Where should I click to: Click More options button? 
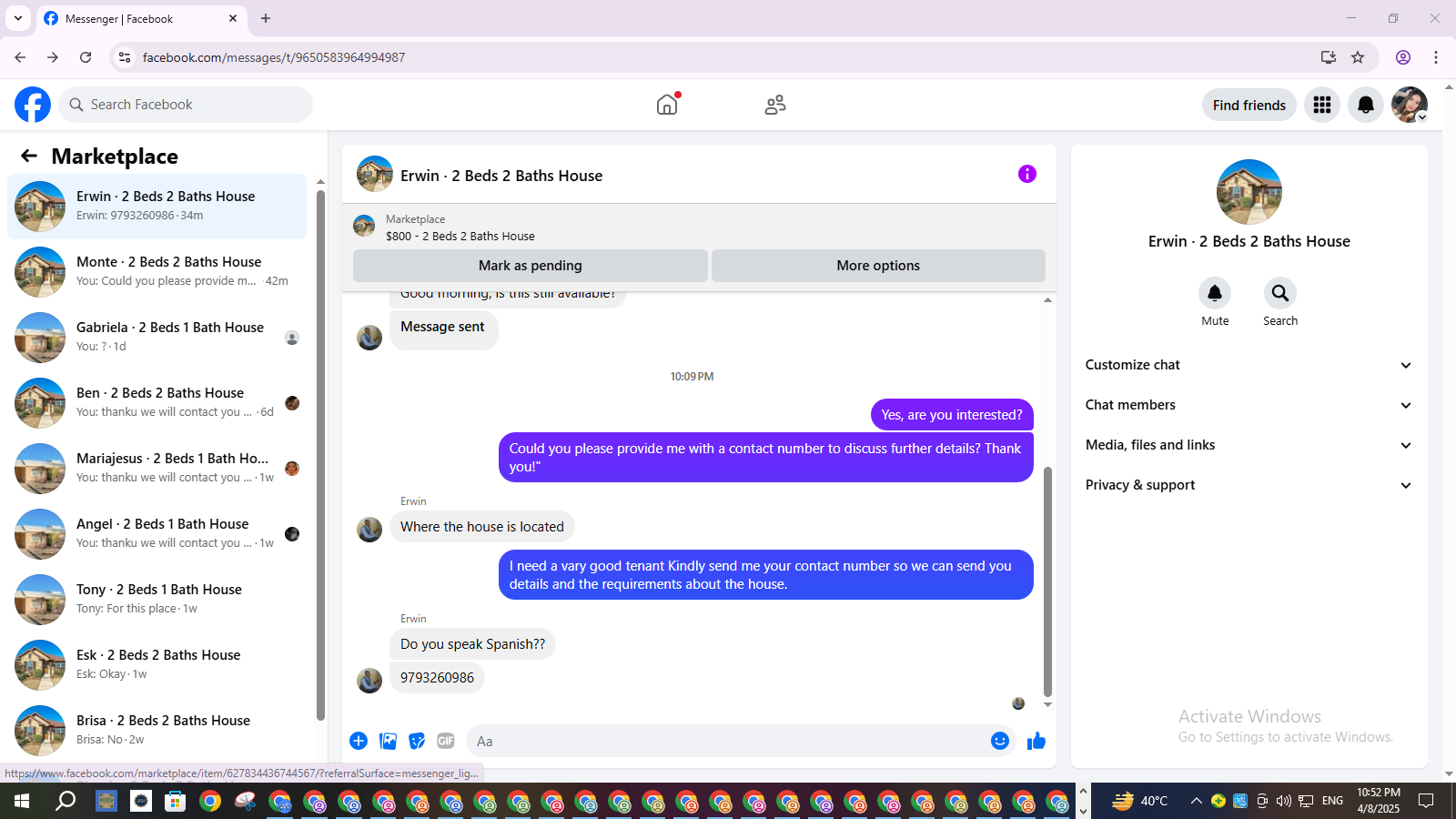click(878, 266)
